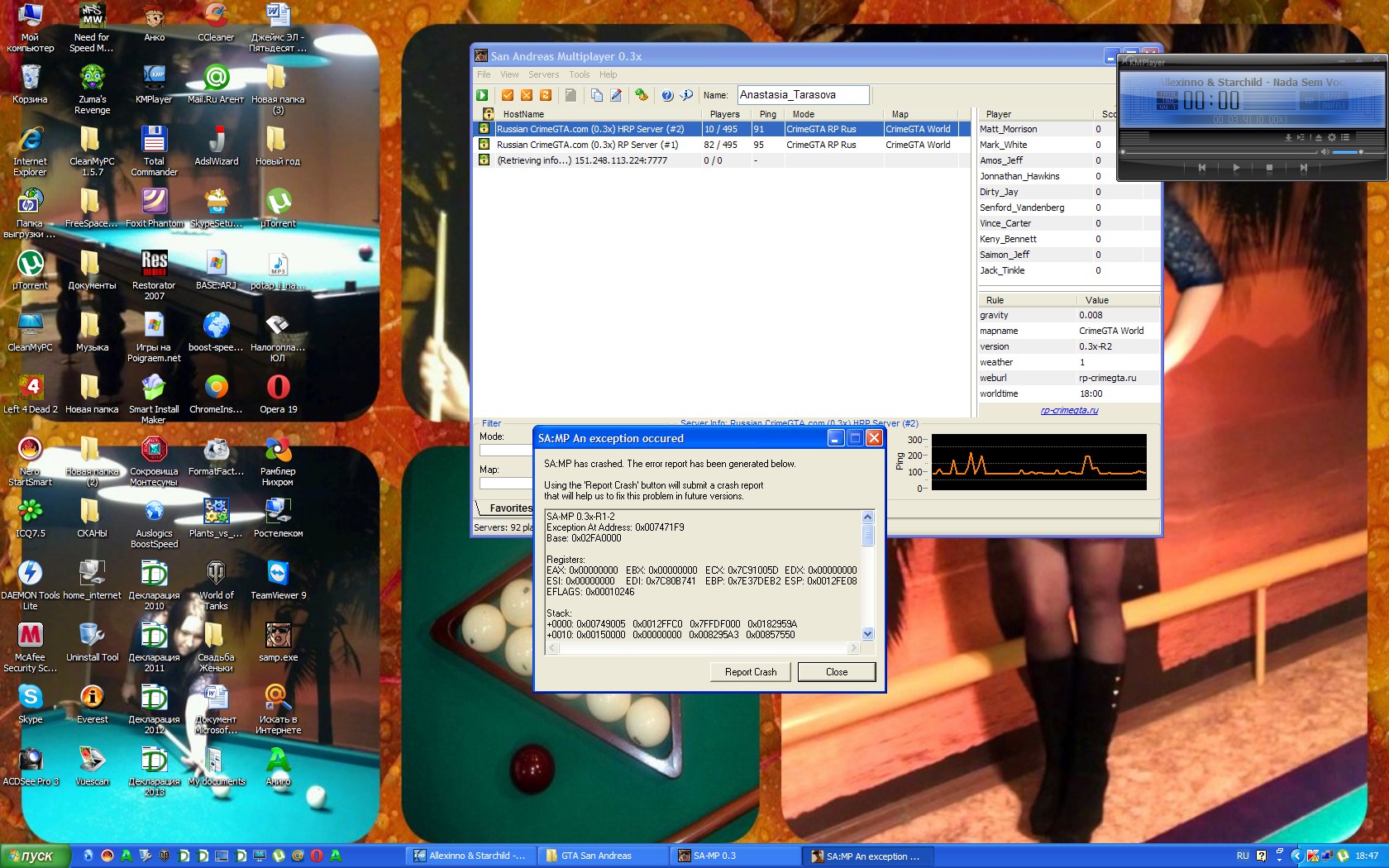Screen dimensions: 1389x868
Task: Select the 151.248.113.224:7777 server row
Action: pos(721,160)
